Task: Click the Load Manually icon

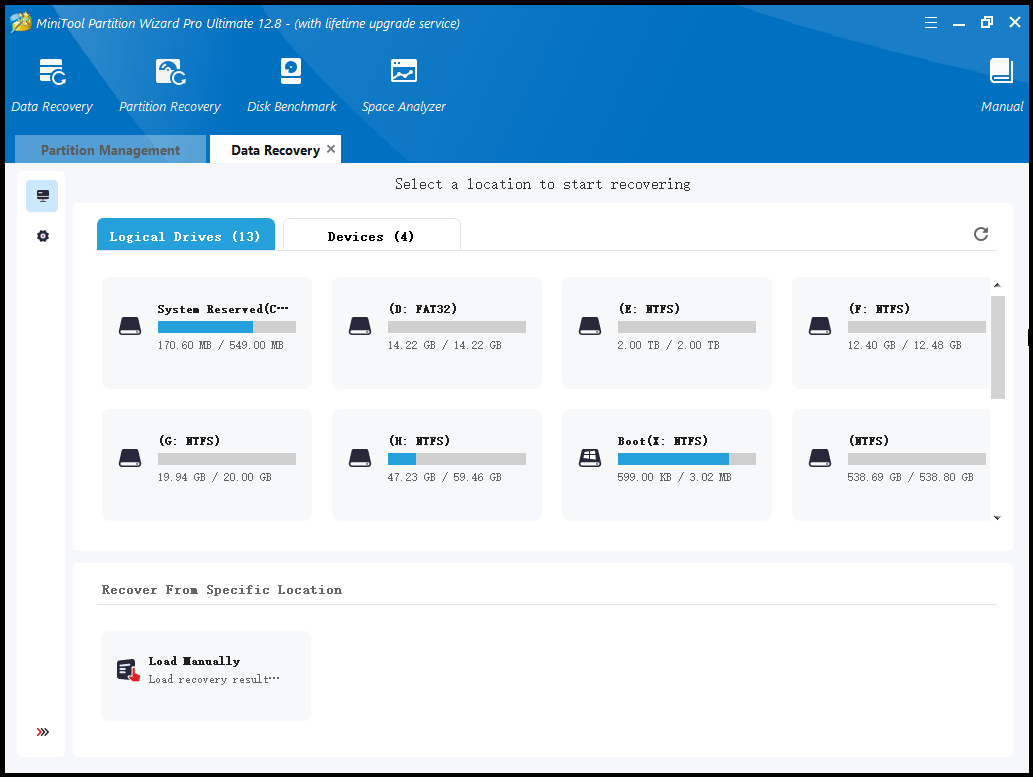Action: click(128, 670)
